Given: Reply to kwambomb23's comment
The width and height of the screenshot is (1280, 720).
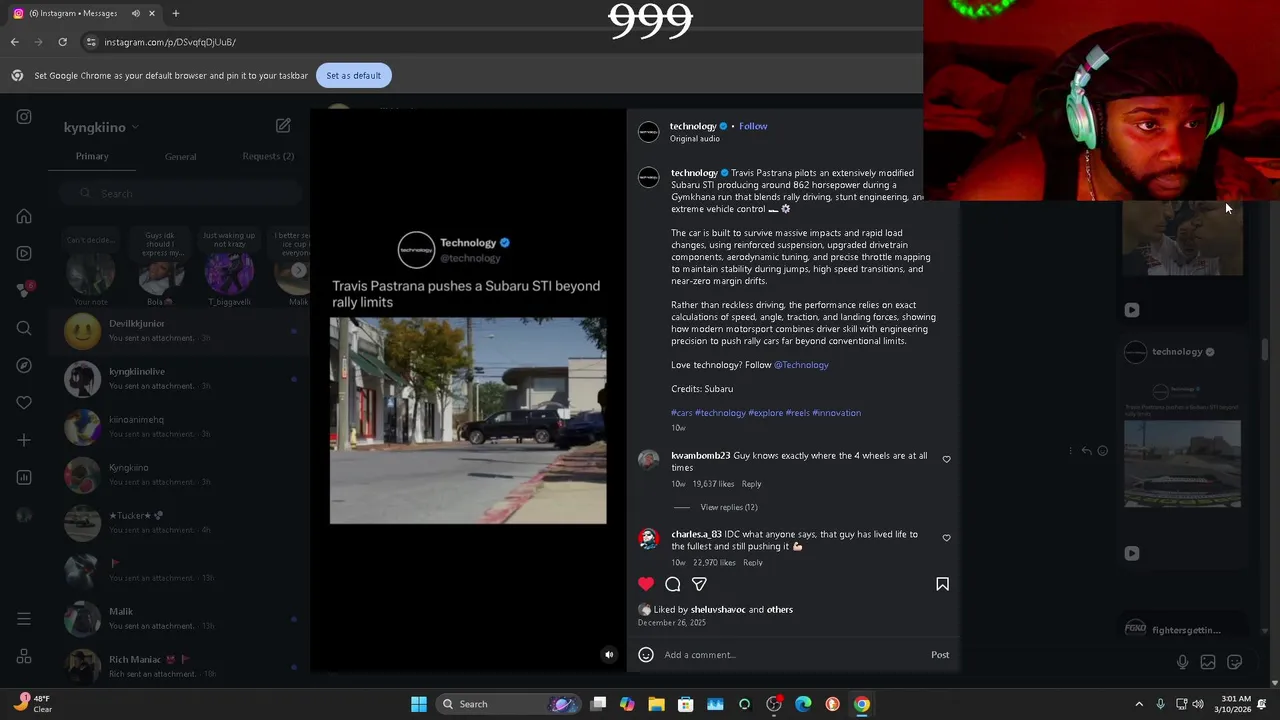Looking at the screenshot, I should click(x=751, y=484).
